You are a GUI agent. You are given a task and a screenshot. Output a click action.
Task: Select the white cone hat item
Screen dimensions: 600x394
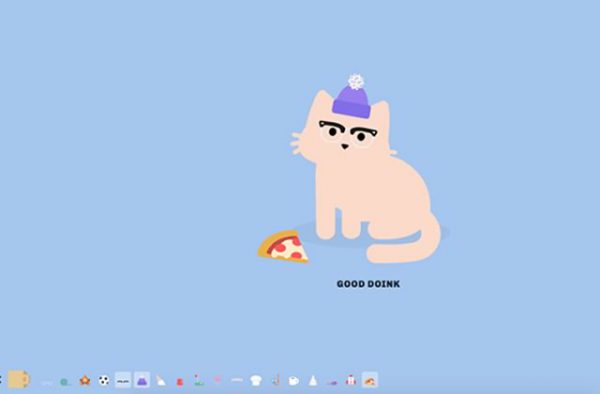(313, 380)
